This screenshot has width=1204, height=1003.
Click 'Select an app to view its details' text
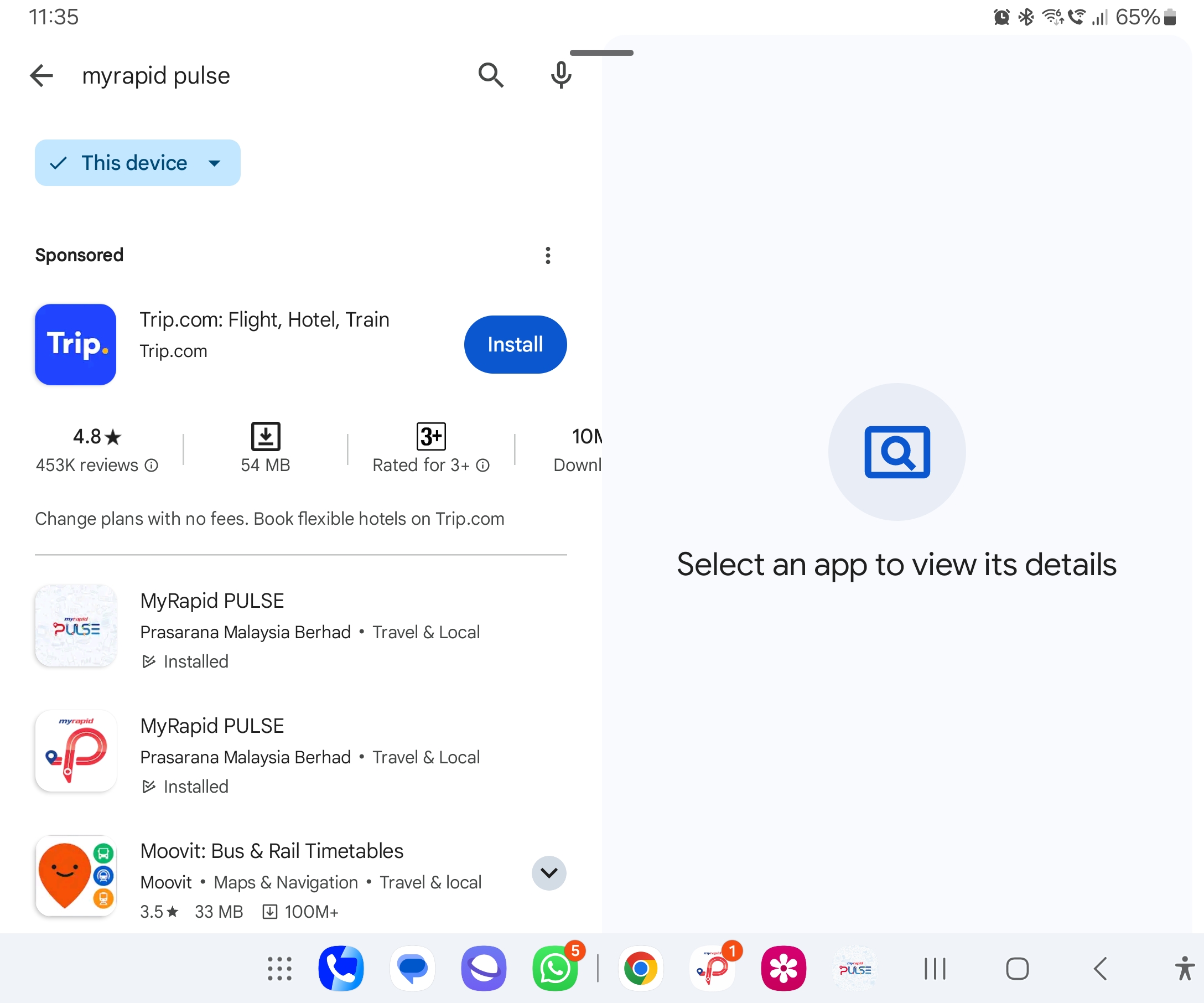(897, 564)
